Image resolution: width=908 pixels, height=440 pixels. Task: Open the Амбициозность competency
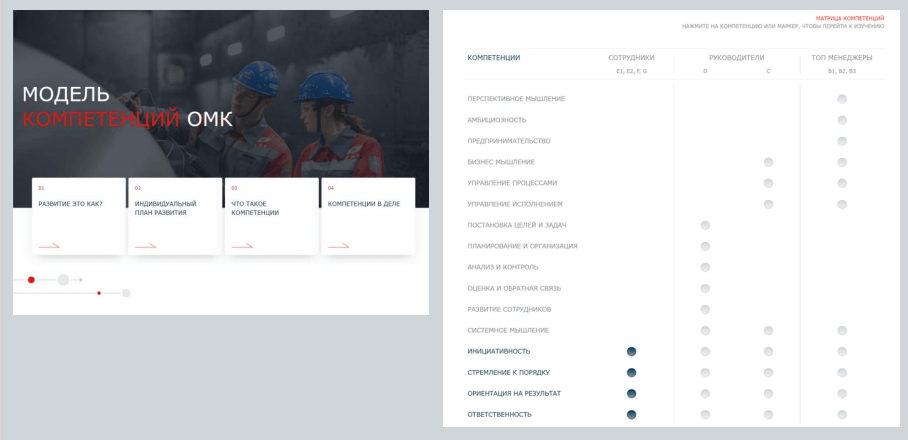(496, 120)
